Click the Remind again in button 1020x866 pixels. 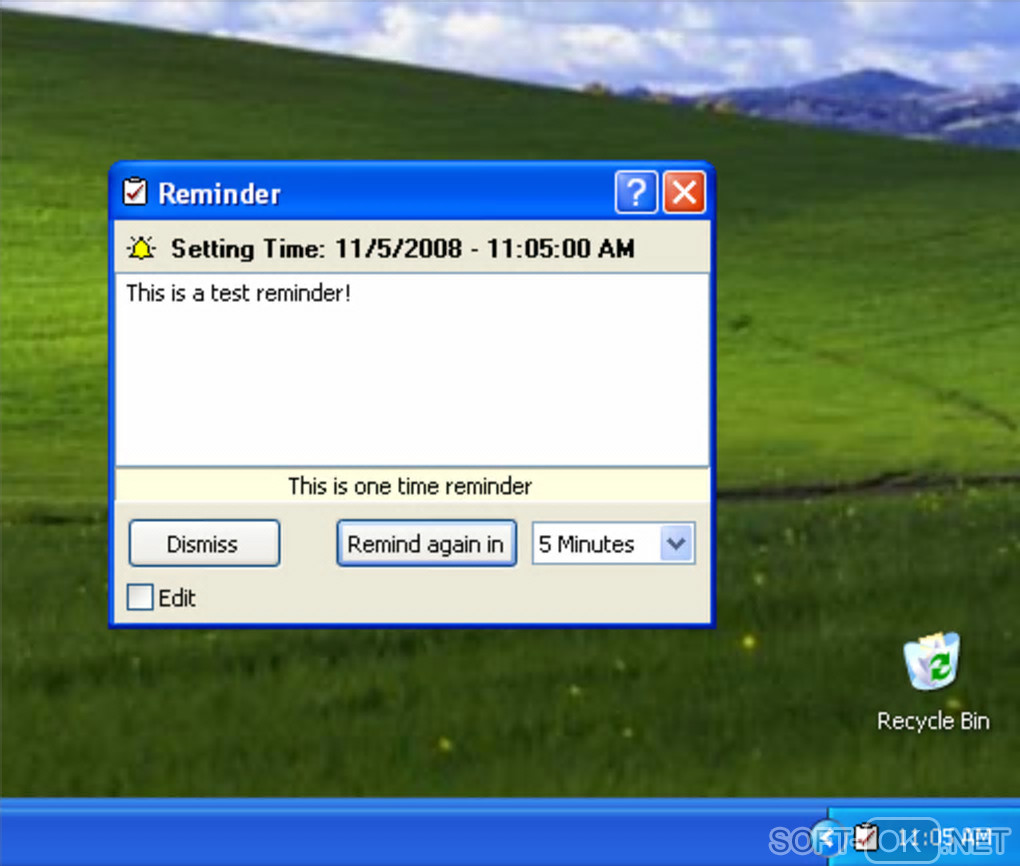tap(427, 543)
